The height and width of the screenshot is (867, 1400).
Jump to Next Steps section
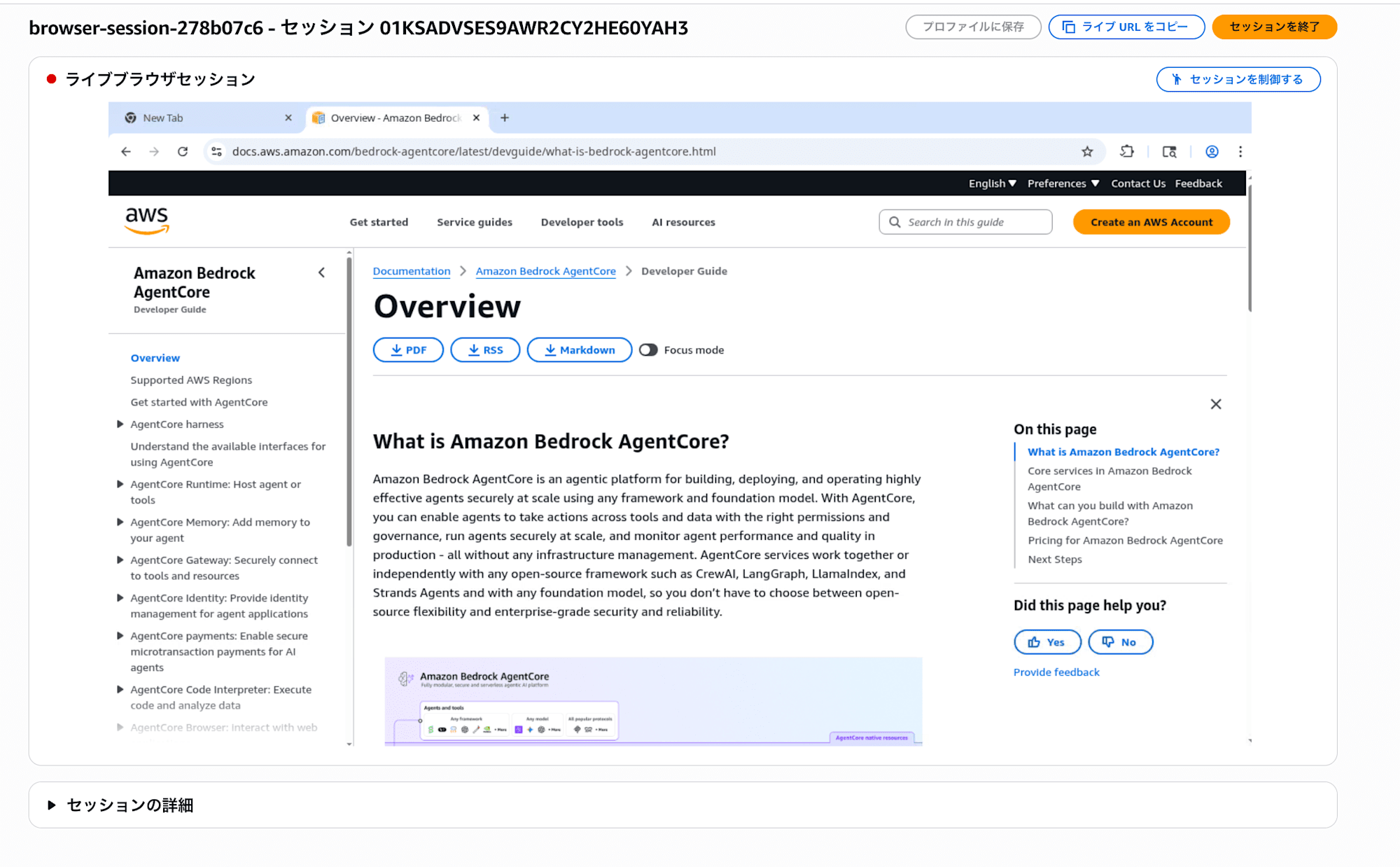(1054, 560)
